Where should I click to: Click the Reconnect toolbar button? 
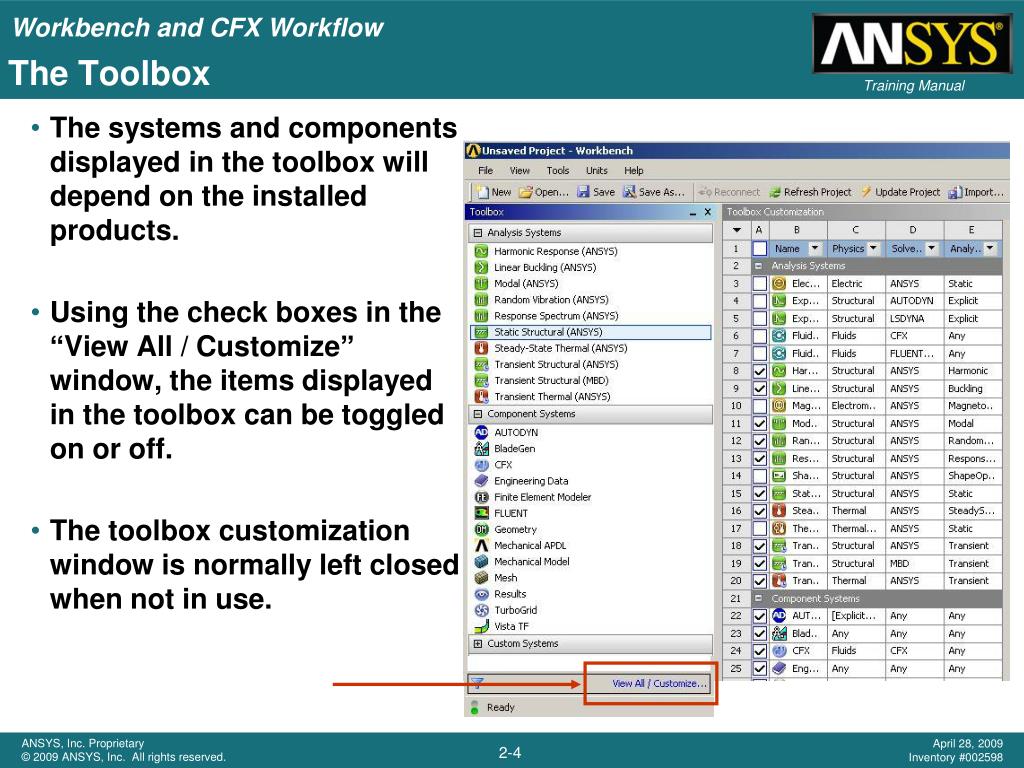pyautogui.click(x=729, y=192)
